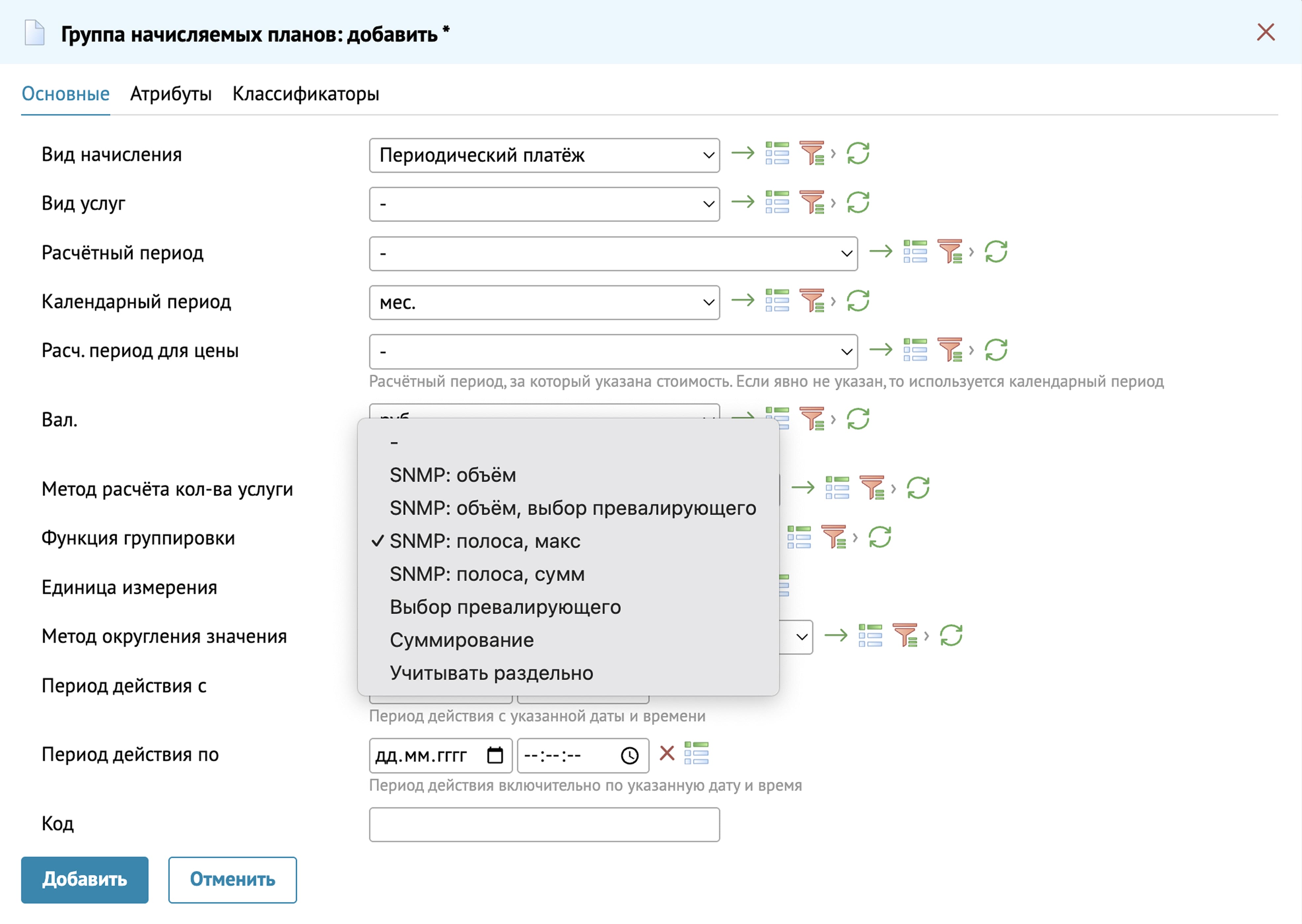Open Вид начисления dropdown
Screen dimensions: 1302x924
(x=544, y=155)
